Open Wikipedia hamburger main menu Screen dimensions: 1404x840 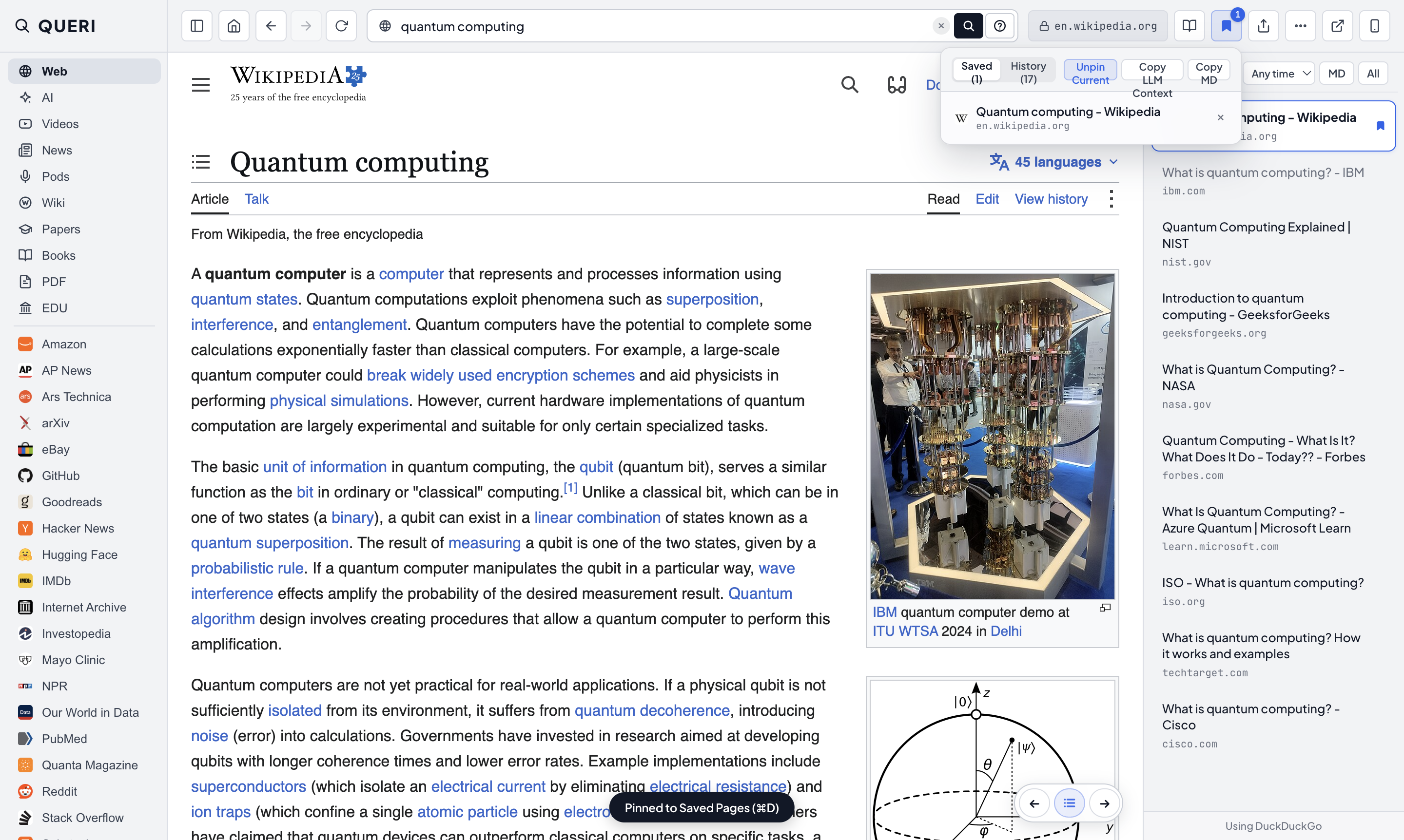point(200,85)
